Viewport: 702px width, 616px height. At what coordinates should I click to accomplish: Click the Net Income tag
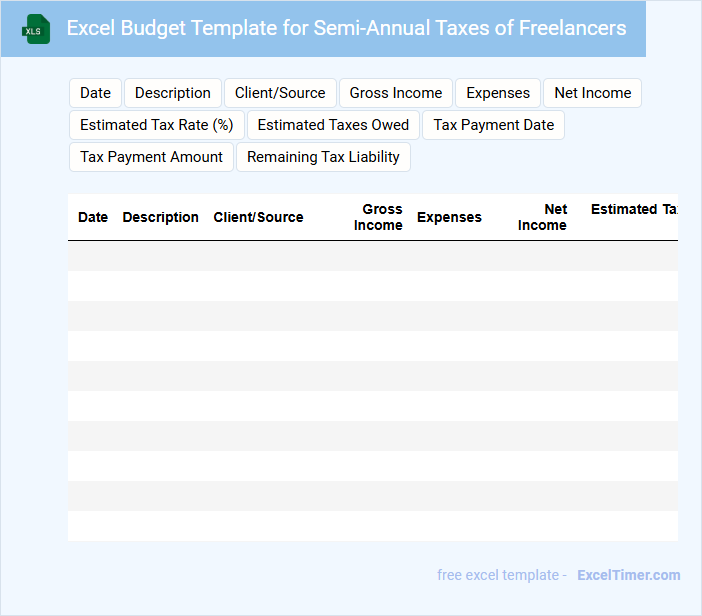[x=592, y=93]
